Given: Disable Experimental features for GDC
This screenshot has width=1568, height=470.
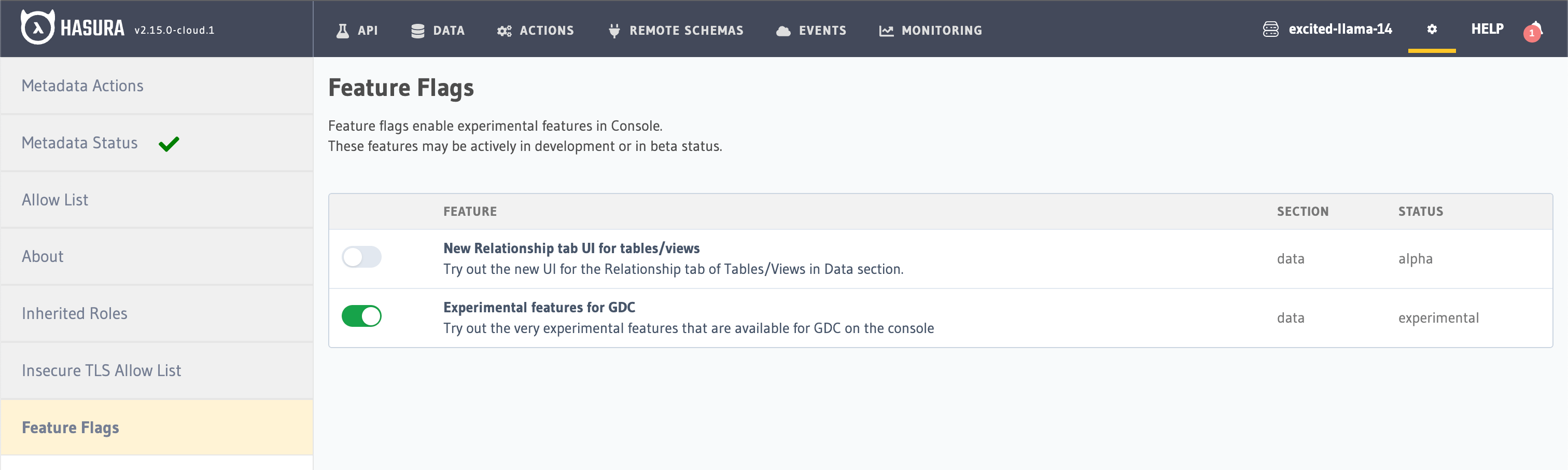Looking at the screenshot, I should pyautogui.click(x=361, y=316).
